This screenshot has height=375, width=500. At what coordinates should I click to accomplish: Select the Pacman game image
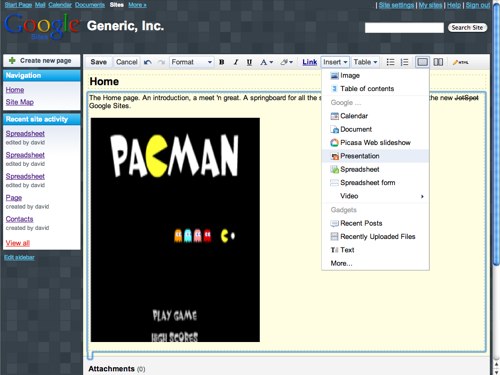pos(175,230)
